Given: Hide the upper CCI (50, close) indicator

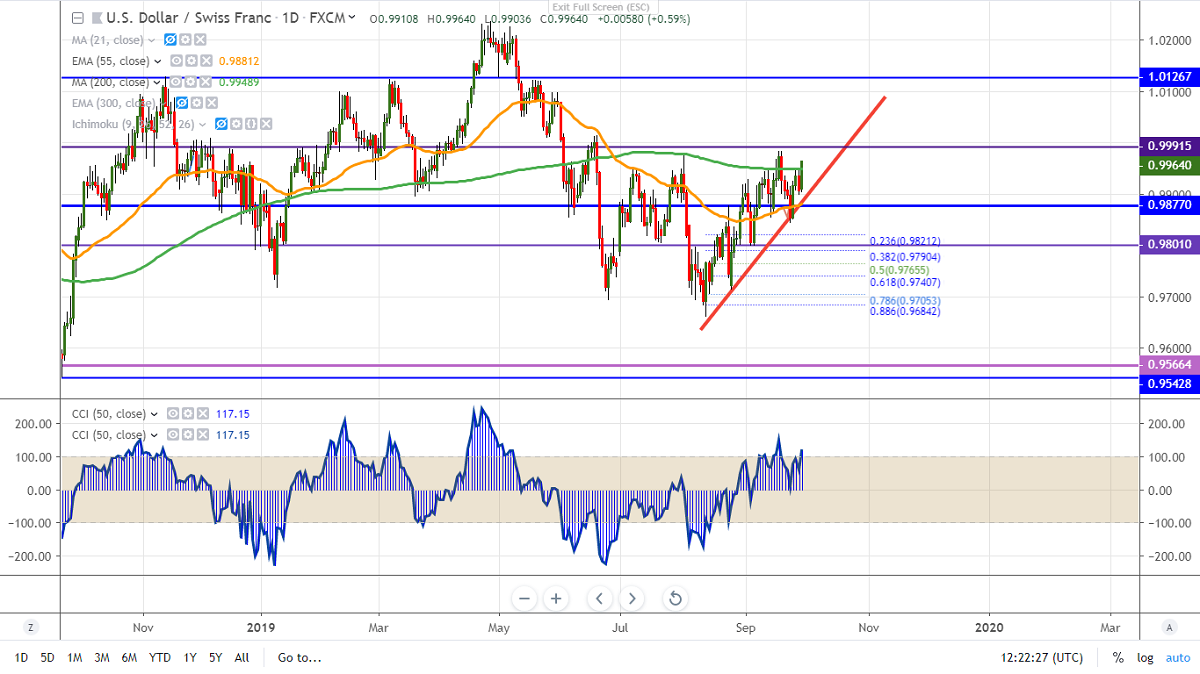Looking at the screenshot, I should (x=173, y=413).
